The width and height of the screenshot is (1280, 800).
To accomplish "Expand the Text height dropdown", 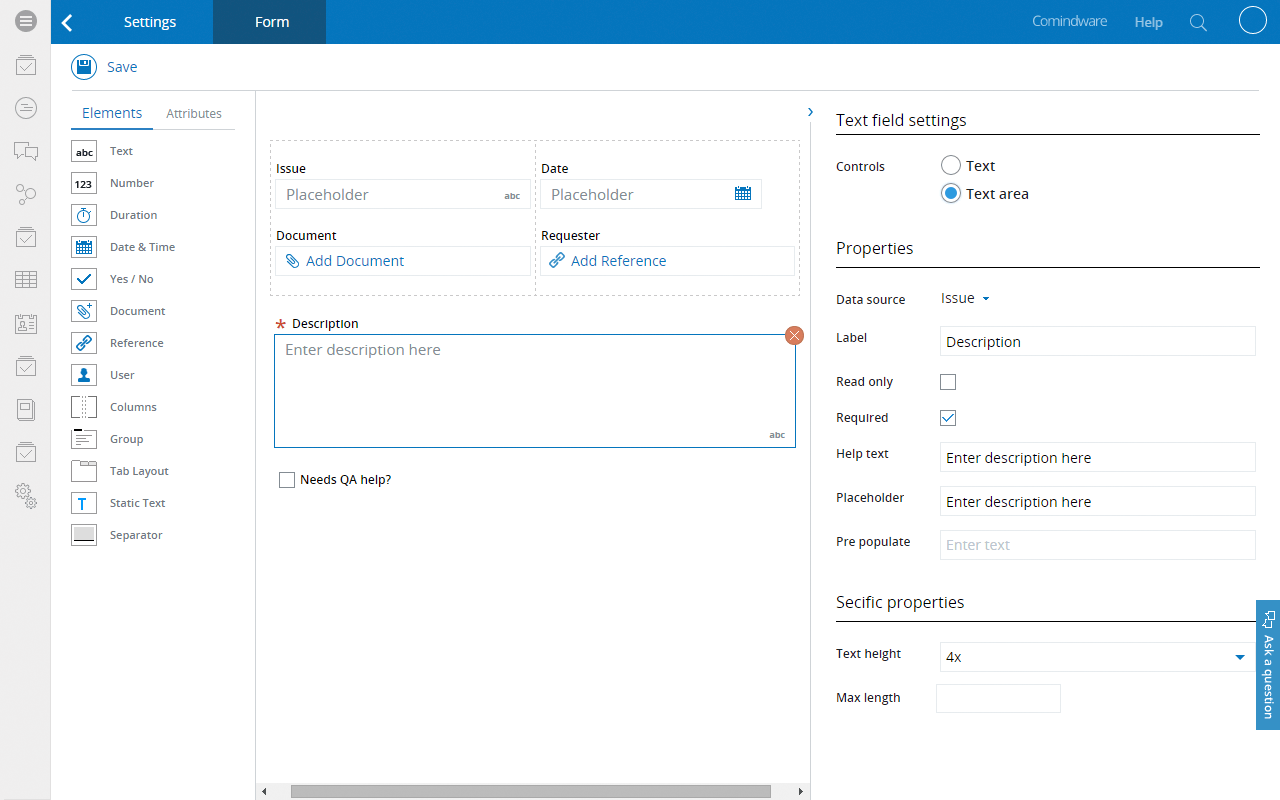I will pyautogui.click(x=1239, y=657).
